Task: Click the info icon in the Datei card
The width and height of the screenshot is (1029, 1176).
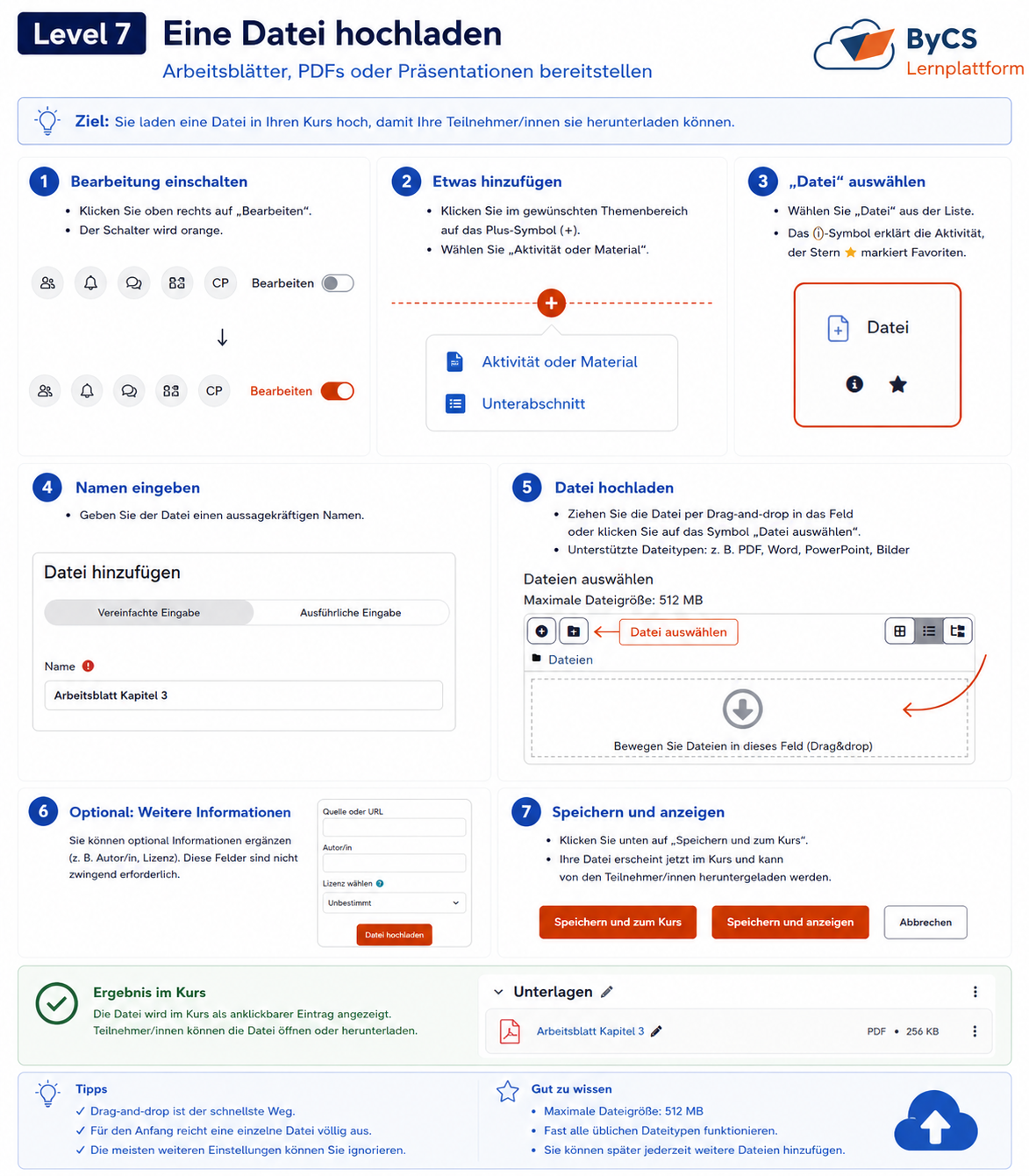Action: click(x=854, y=384)
